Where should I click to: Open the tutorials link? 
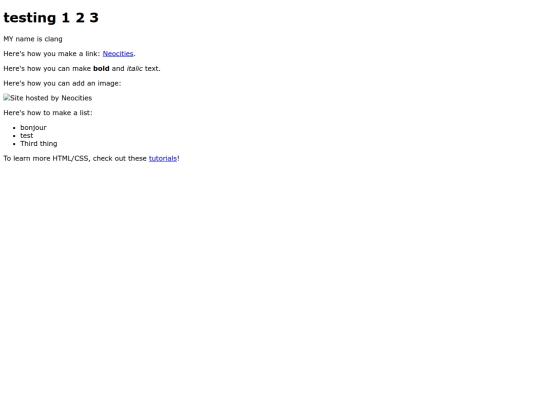pyautogui.click(x=163, y=158)
